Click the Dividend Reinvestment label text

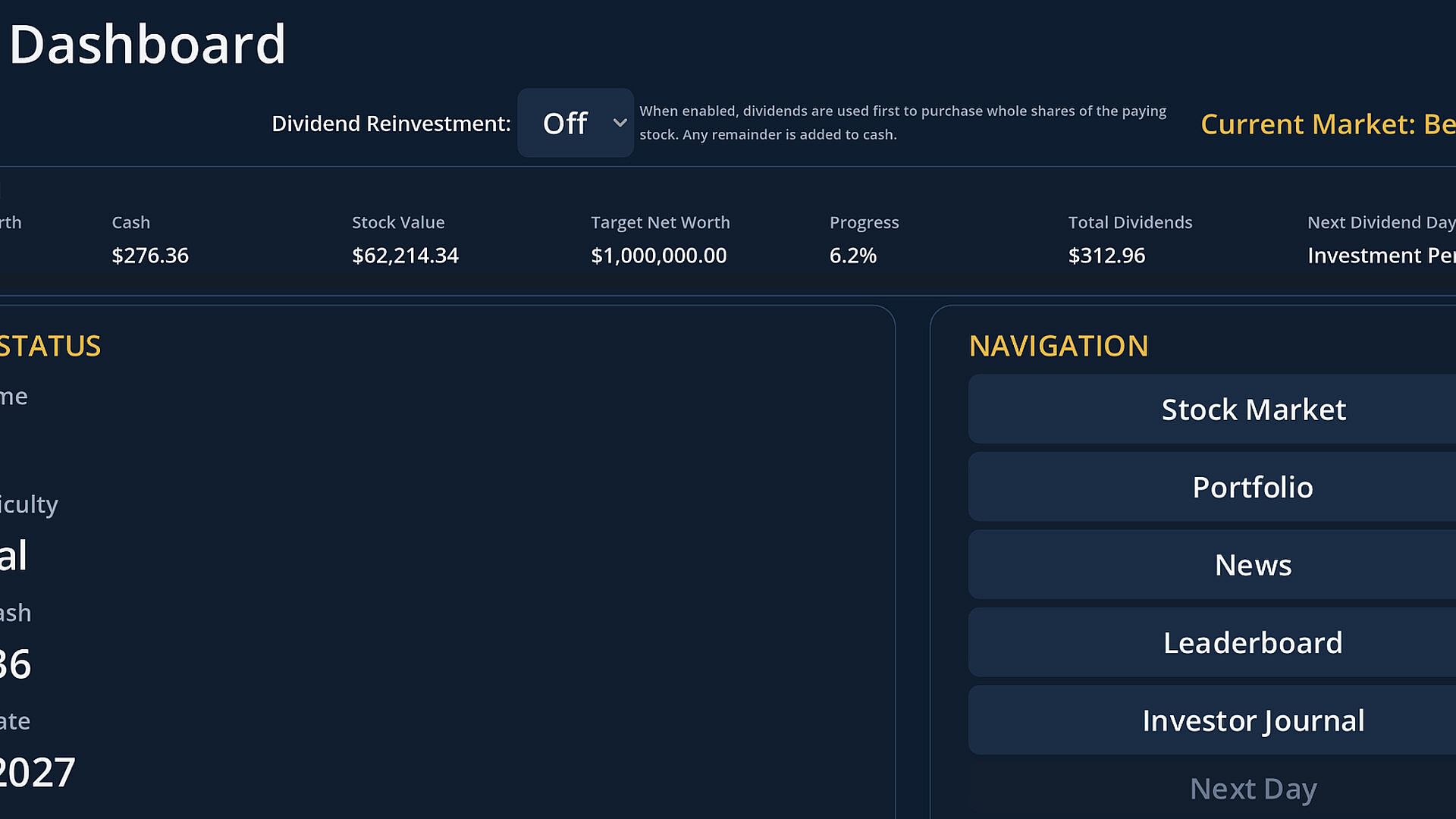click(391, 124)
